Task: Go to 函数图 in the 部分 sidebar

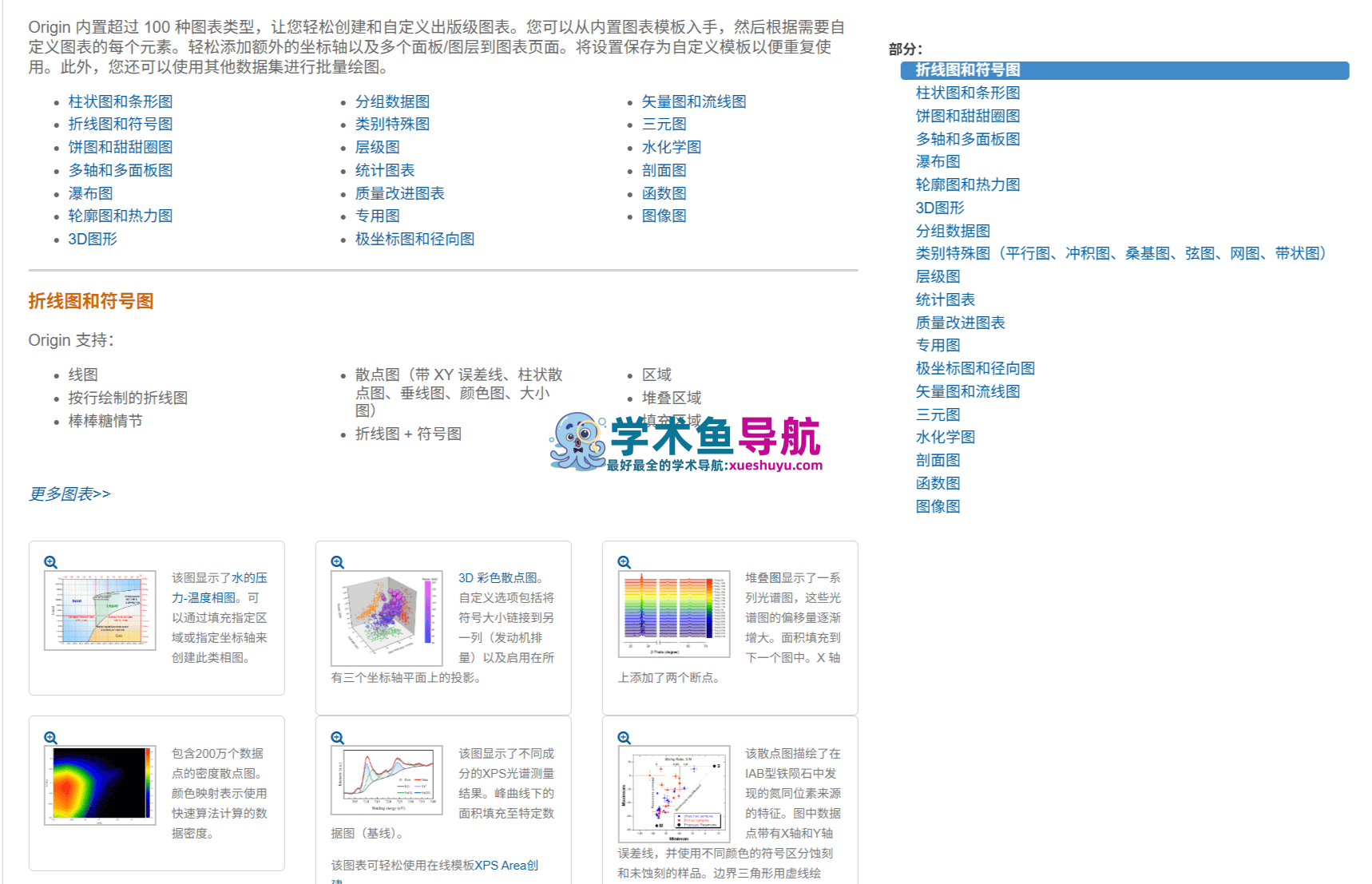Action: click(x=938, y=484)
